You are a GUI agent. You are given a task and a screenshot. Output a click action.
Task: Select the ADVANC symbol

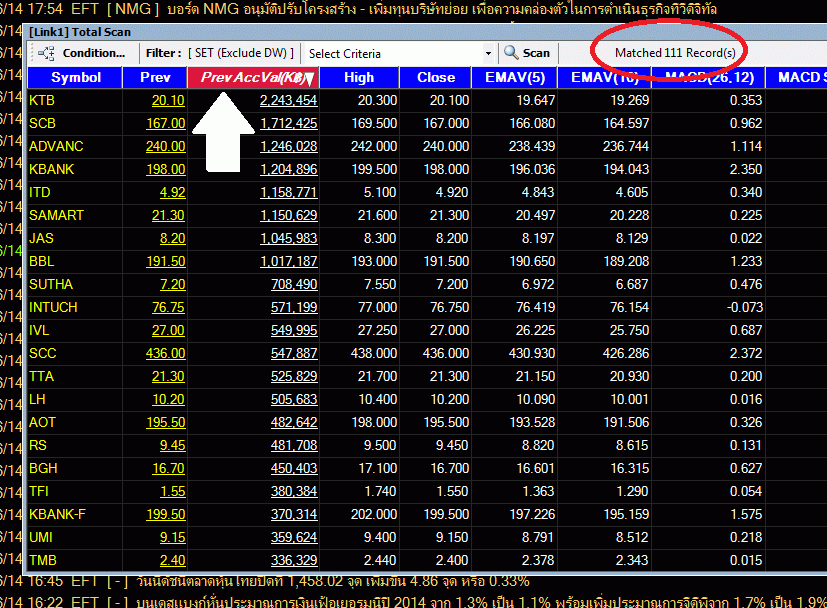point(56,146)
